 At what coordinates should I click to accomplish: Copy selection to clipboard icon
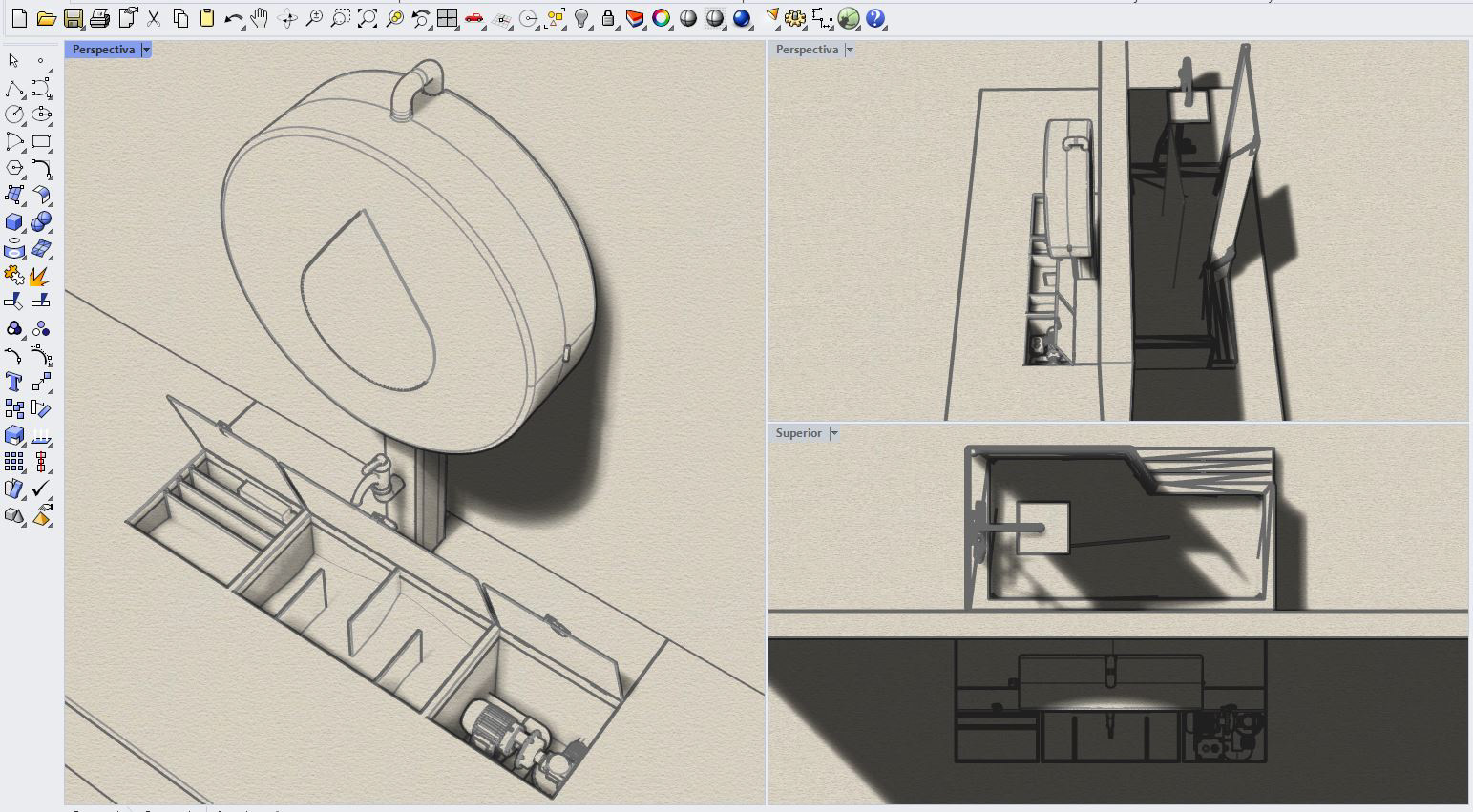coord(180,18)
